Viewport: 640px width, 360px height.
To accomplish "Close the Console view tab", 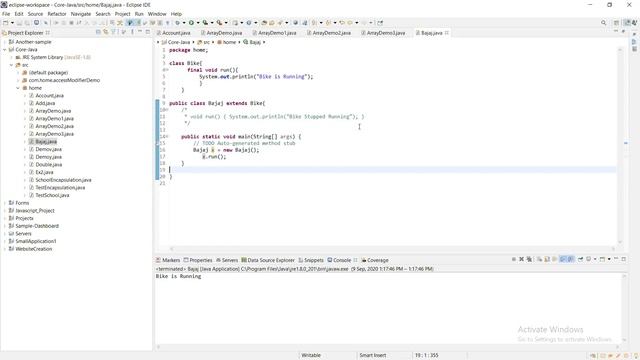I will 356,260.
